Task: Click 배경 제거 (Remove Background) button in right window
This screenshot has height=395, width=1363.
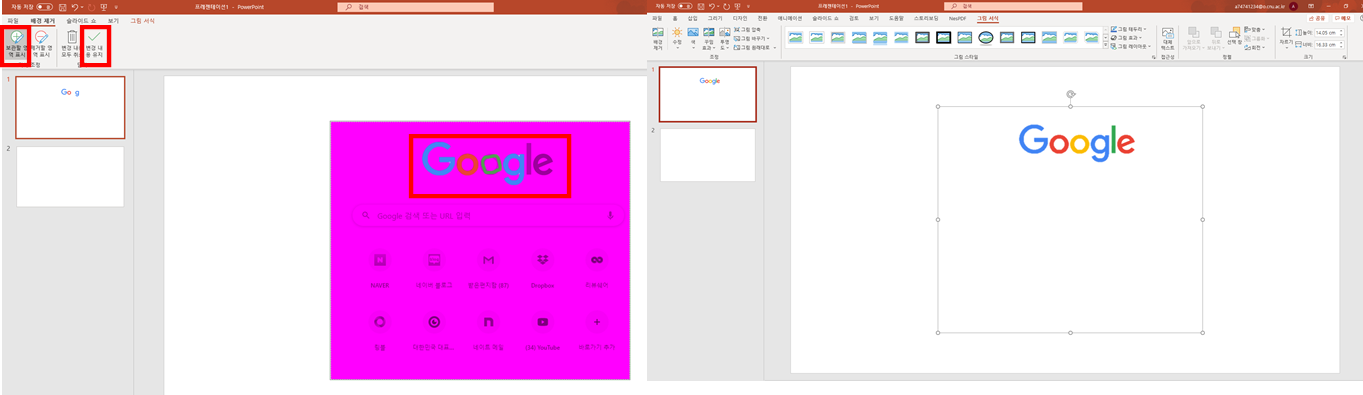Action: click(658, 39)
